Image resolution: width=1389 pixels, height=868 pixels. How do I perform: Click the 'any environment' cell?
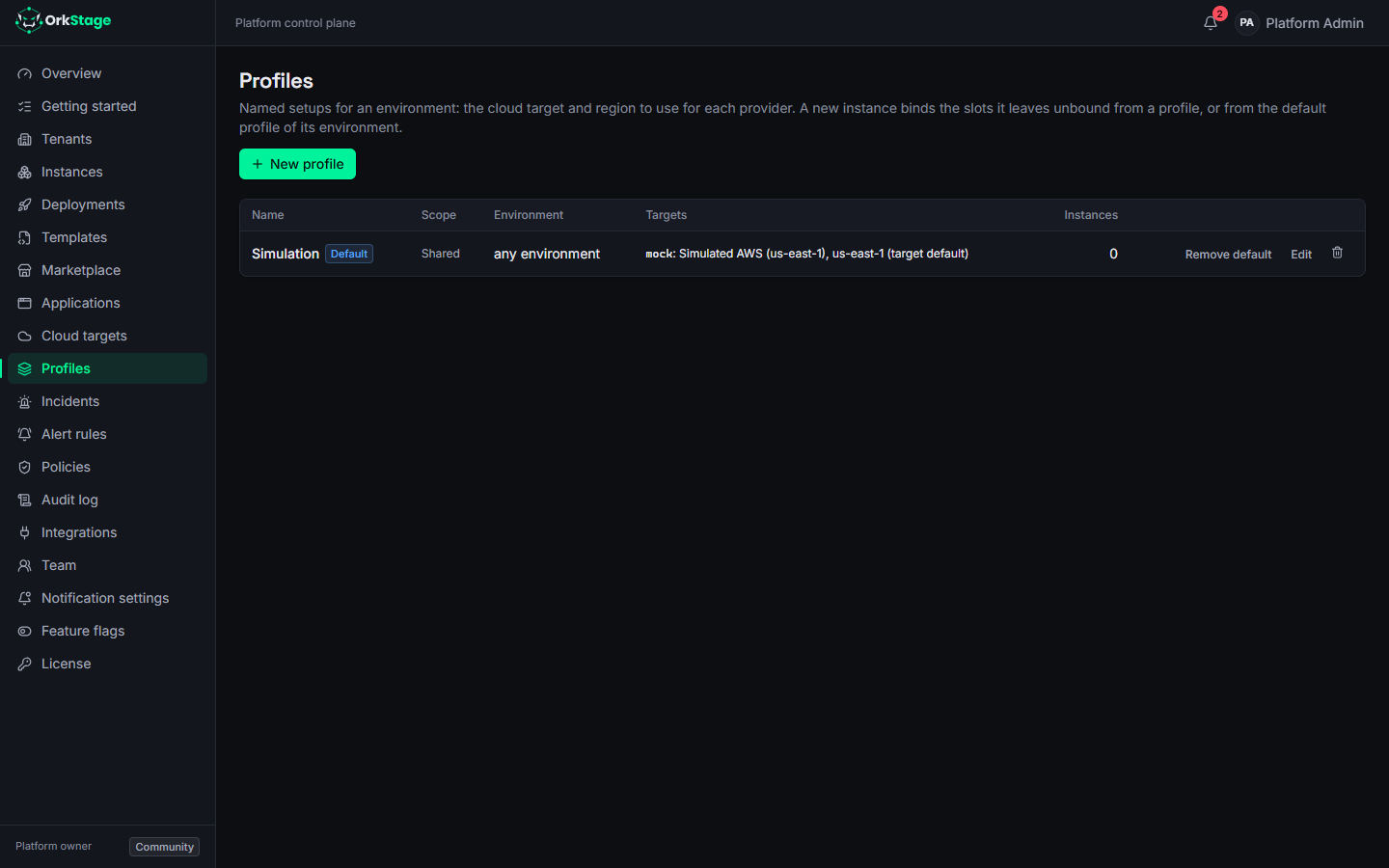[x=547, y=254]
